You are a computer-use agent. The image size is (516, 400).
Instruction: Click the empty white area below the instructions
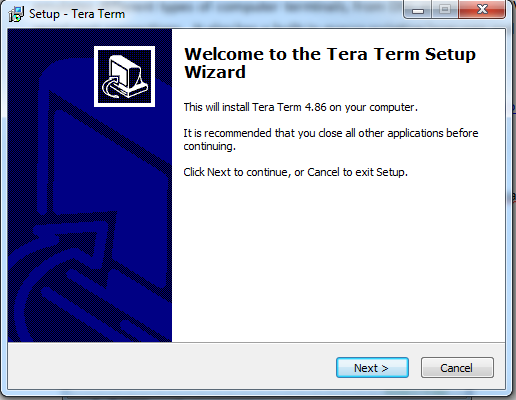click(338, 260)
